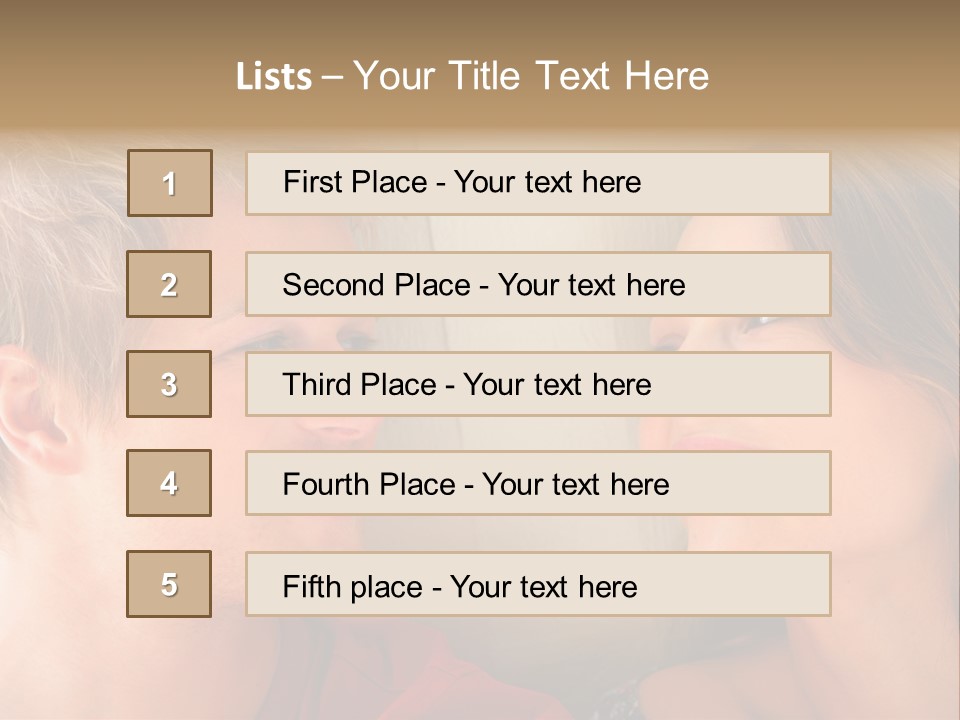The image size is (960, 720).
Task: Pick the number 4 square
Action: pos(169,483)
